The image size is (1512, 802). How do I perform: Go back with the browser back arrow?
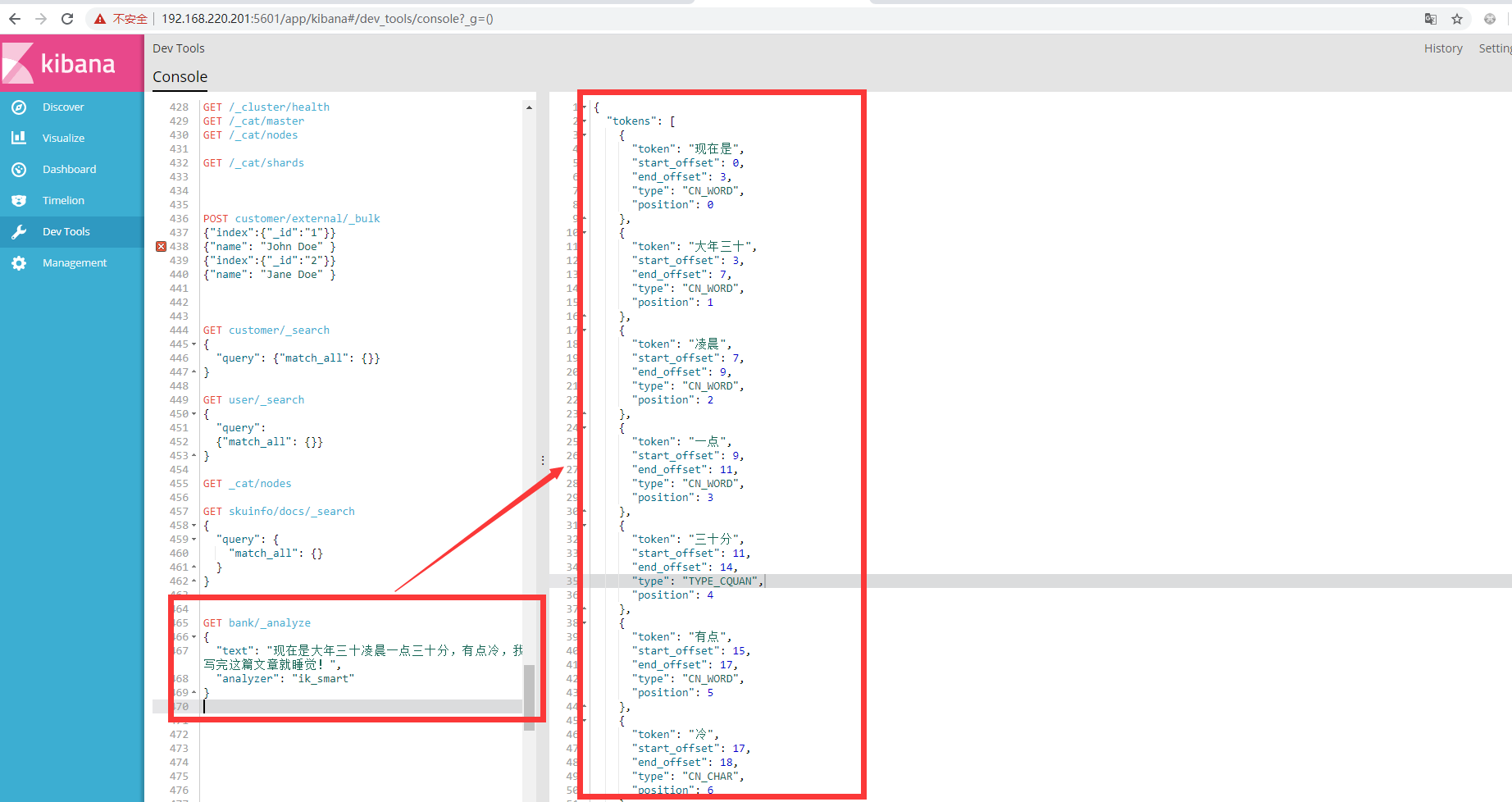15,19
